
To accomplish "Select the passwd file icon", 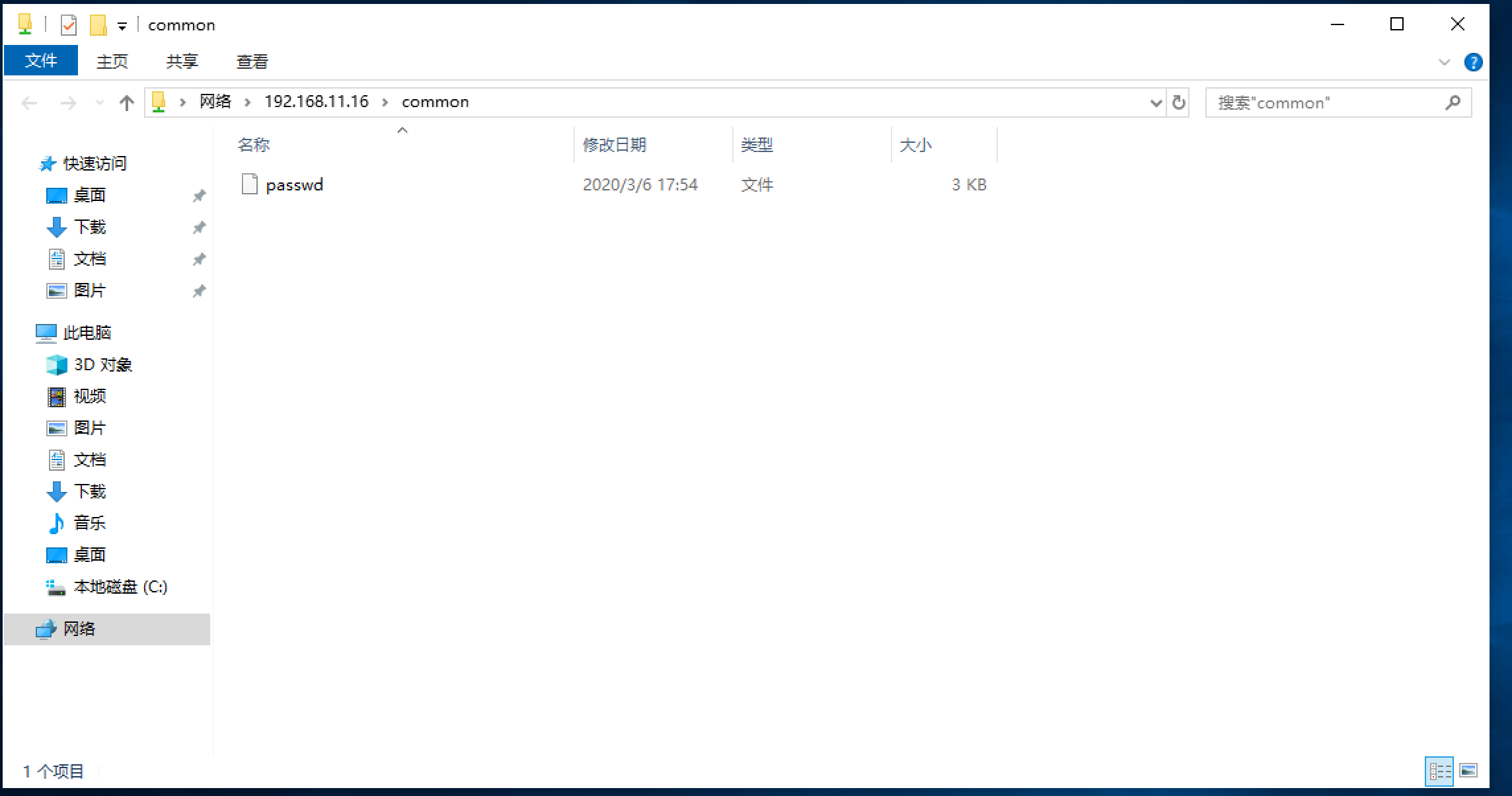I will point(250,184).
